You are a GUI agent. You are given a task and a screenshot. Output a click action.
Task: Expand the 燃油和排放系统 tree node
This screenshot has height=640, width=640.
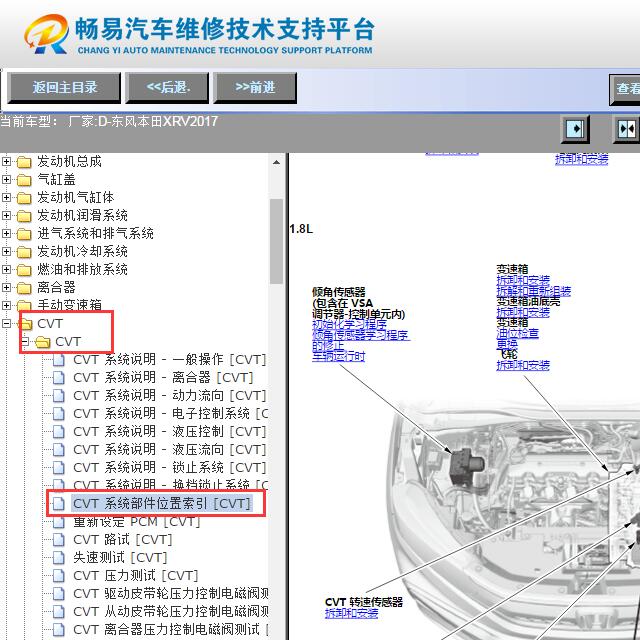coord(6,269)
